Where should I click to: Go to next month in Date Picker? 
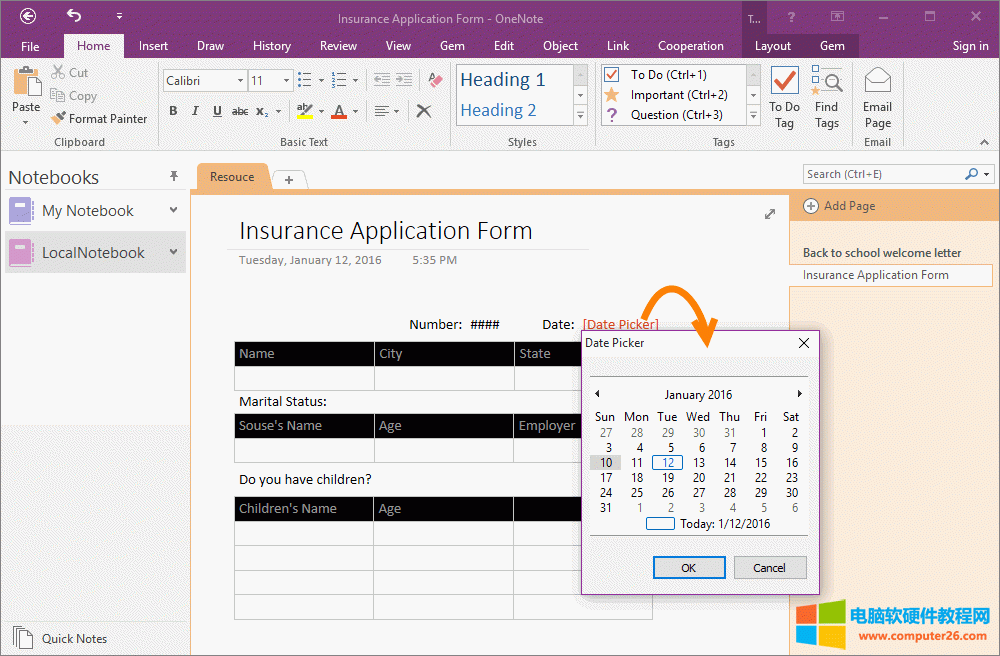(799, 394)
